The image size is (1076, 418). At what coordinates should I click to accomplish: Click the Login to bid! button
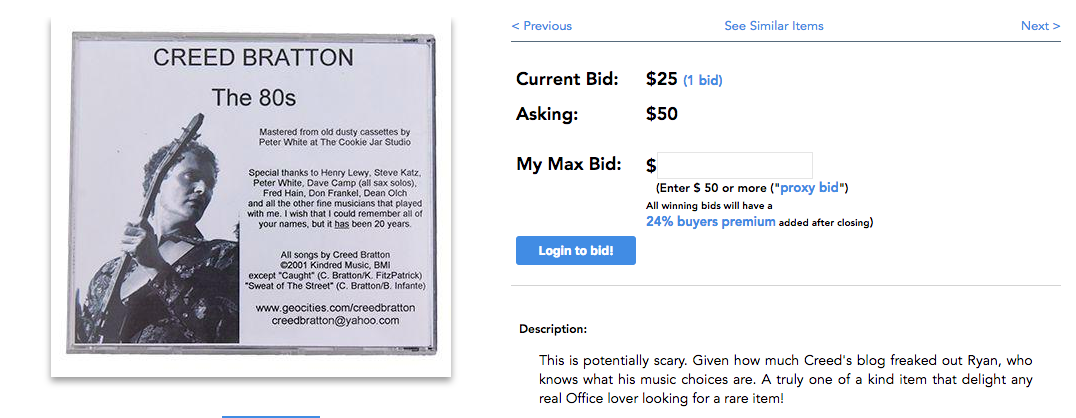point(576,251)
